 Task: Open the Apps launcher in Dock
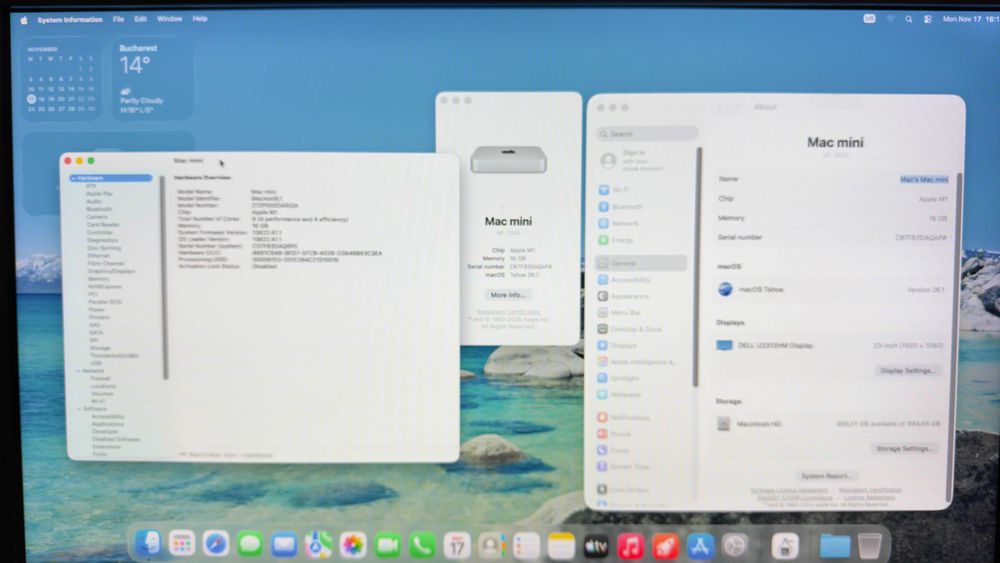[182, 544]
